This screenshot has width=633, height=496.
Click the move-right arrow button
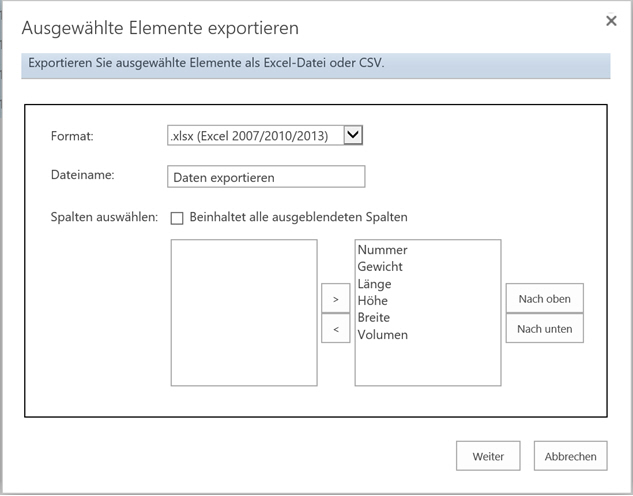click(335, 298)
